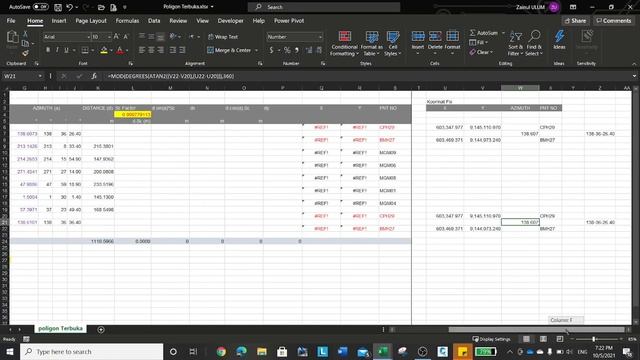Adjust the zoom slider handle
The height and width of the screenshot is (360, 640).
click(x=594, y=339)
